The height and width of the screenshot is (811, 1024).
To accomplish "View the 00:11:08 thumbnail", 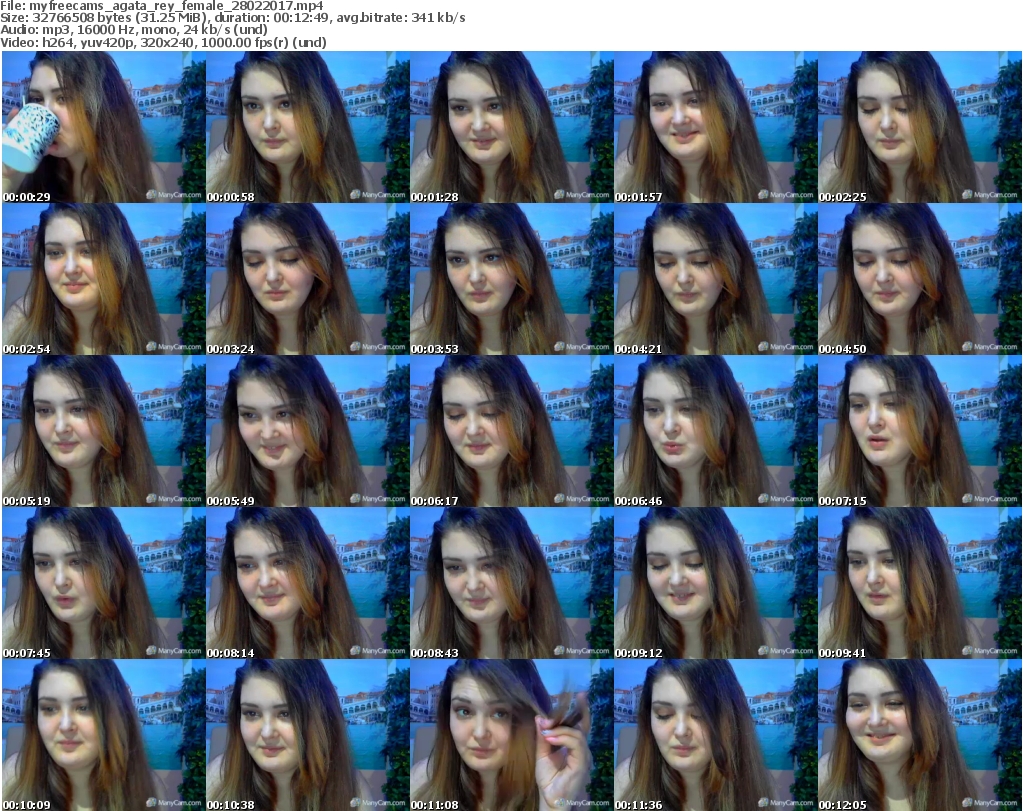I will point(511,735).
